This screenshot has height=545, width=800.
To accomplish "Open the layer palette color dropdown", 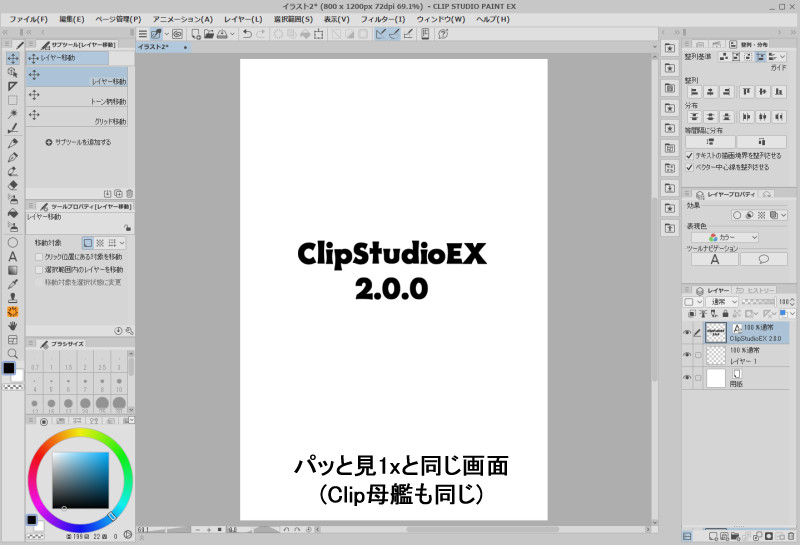I will [693, 302].
